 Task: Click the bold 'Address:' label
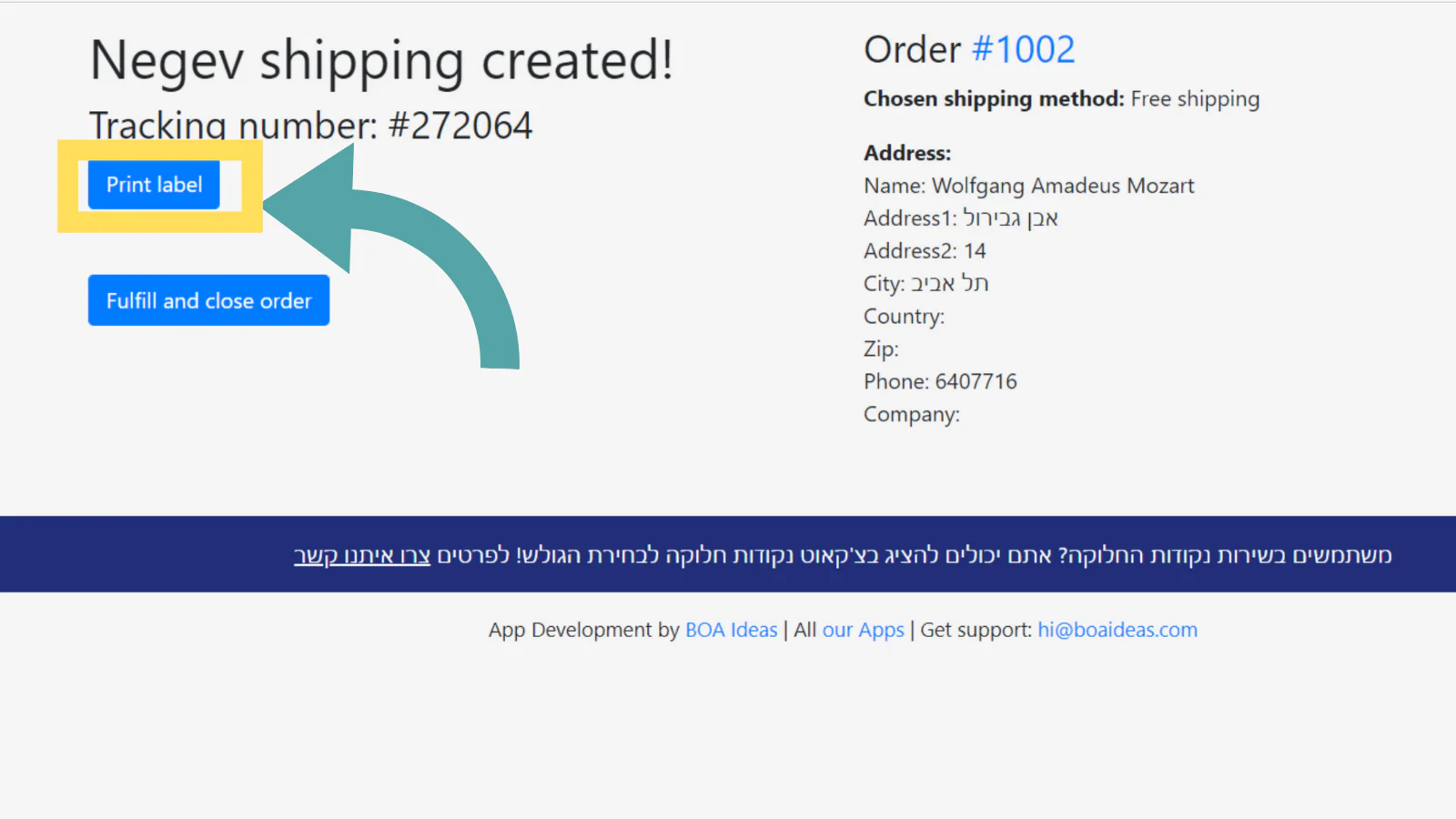(x=907, y=153)
